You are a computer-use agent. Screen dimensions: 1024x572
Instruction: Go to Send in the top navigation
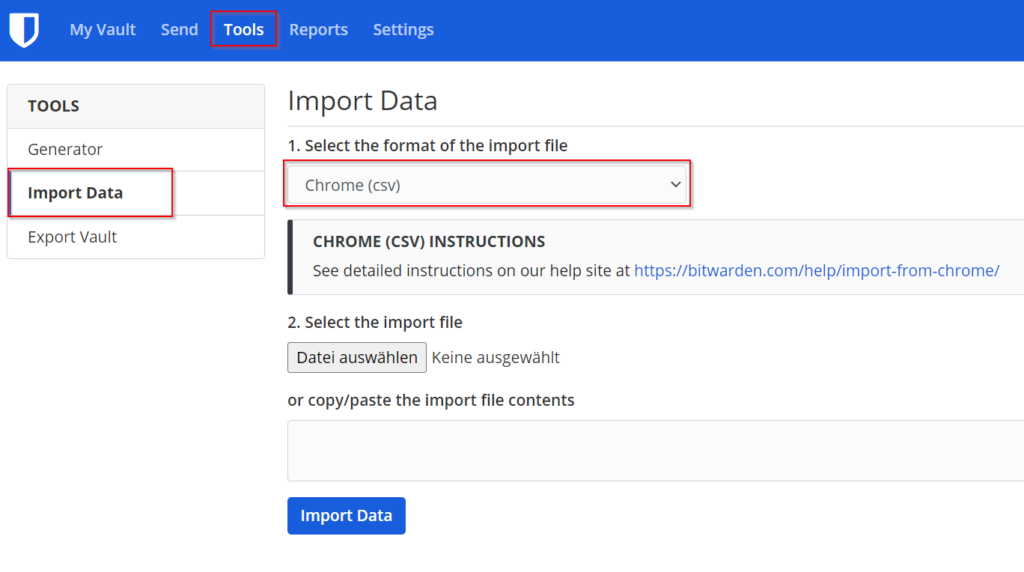tap(179, 30)
